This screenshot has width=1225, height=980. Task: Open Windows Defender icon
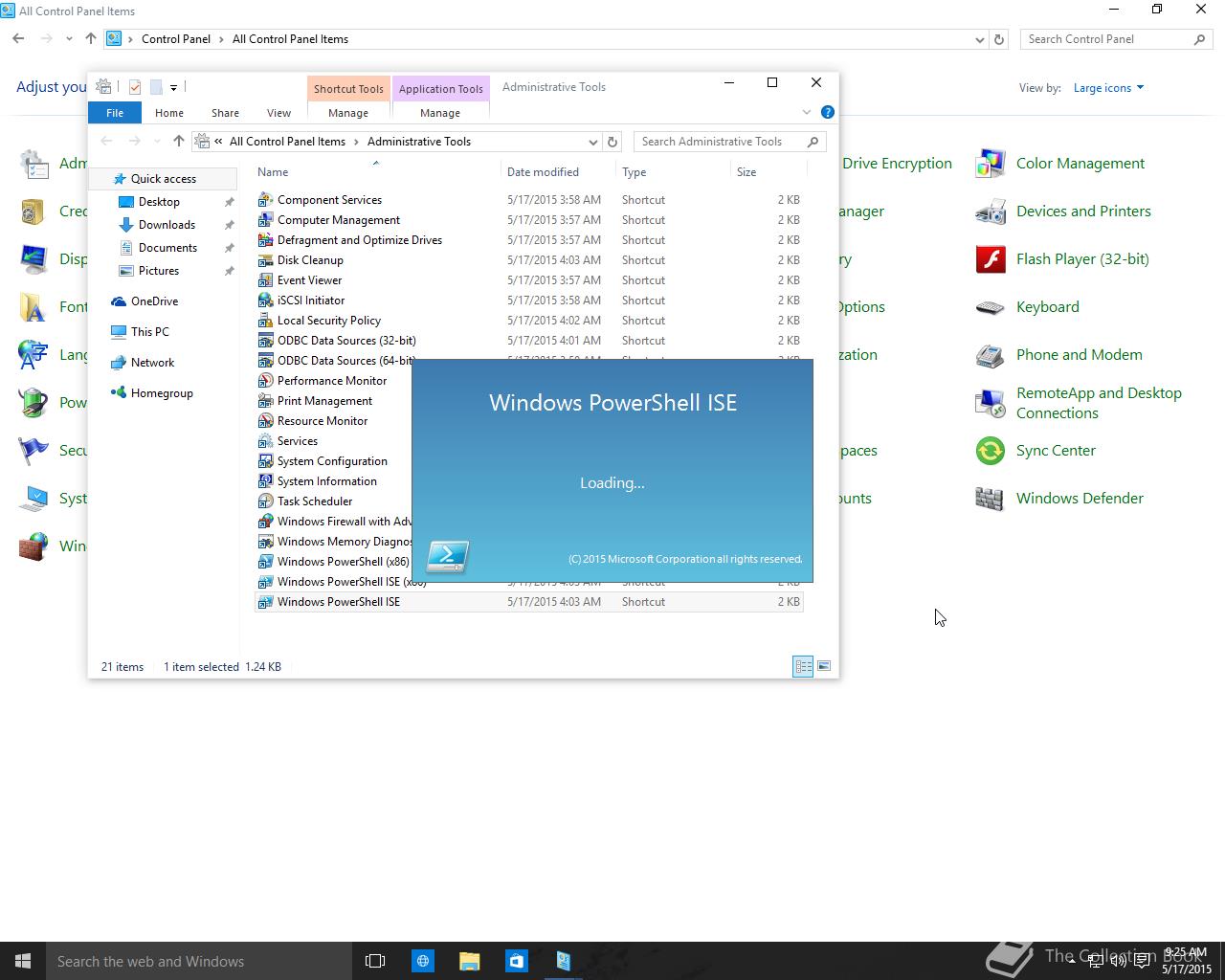coord(990,499)
